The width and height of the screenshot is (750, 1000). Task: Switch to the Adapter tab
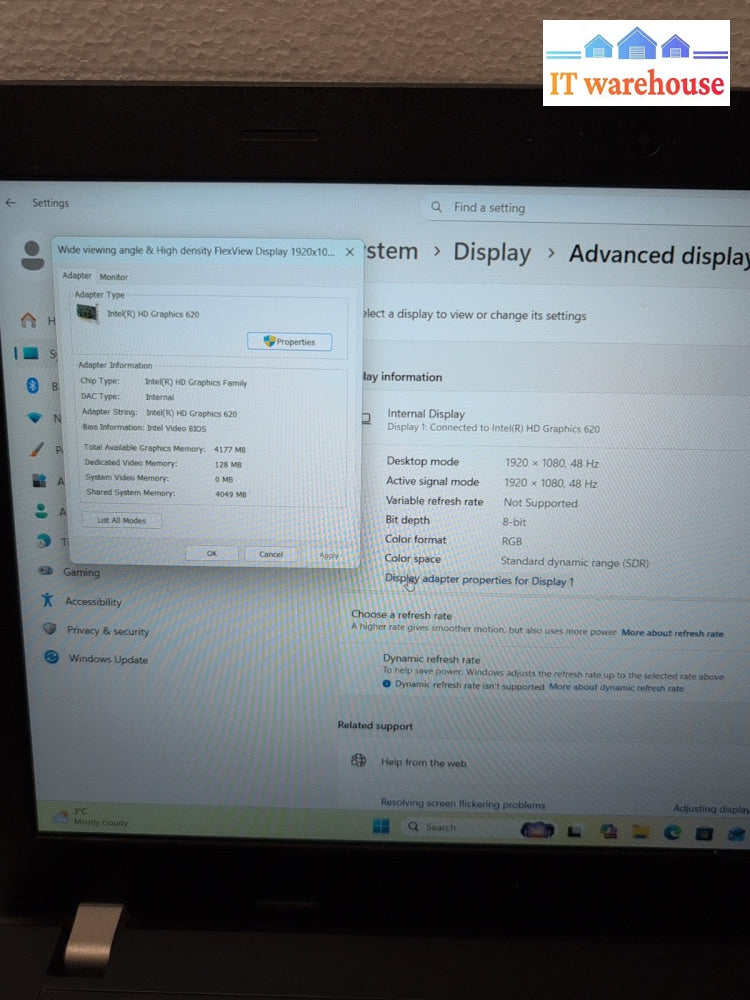[77, 276]
